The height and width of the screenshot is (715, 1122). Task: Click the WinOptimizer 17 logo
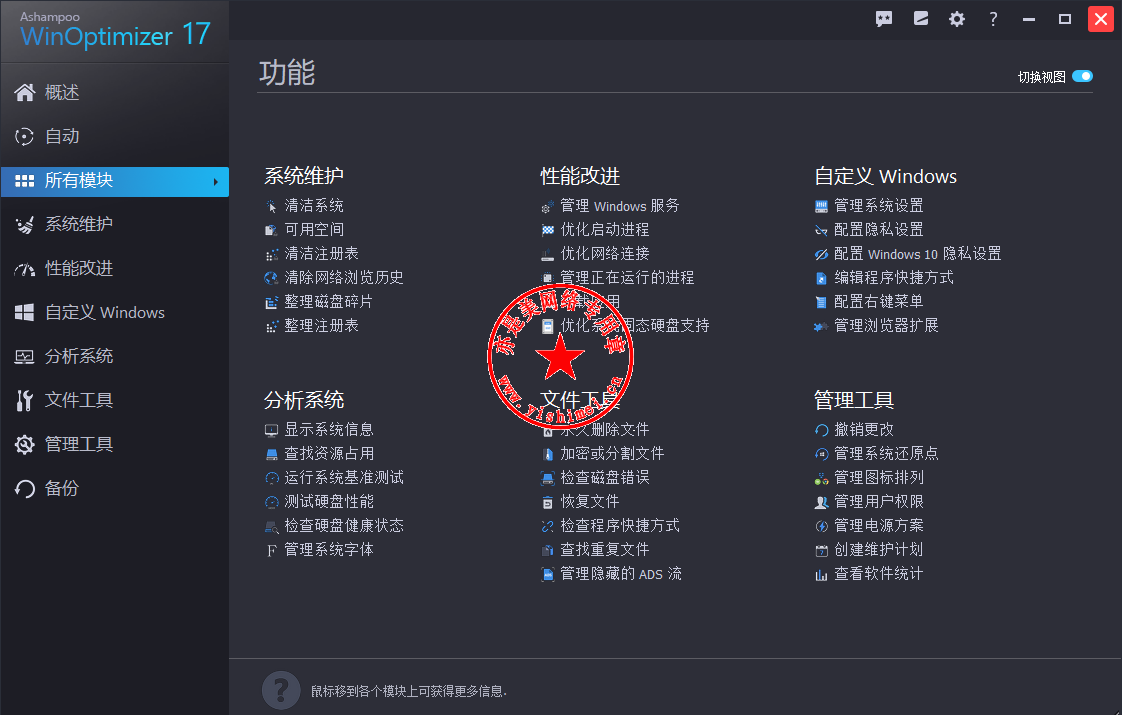tap(115, 34)
